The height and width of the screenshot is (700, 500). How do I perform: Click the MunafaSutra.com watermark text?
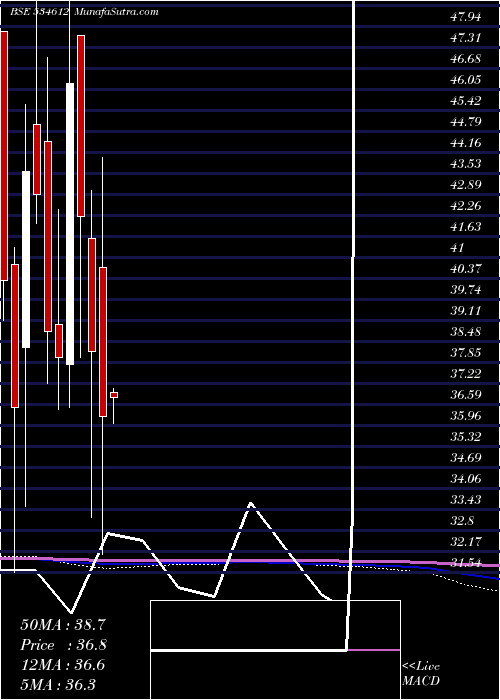click(116, 12)
